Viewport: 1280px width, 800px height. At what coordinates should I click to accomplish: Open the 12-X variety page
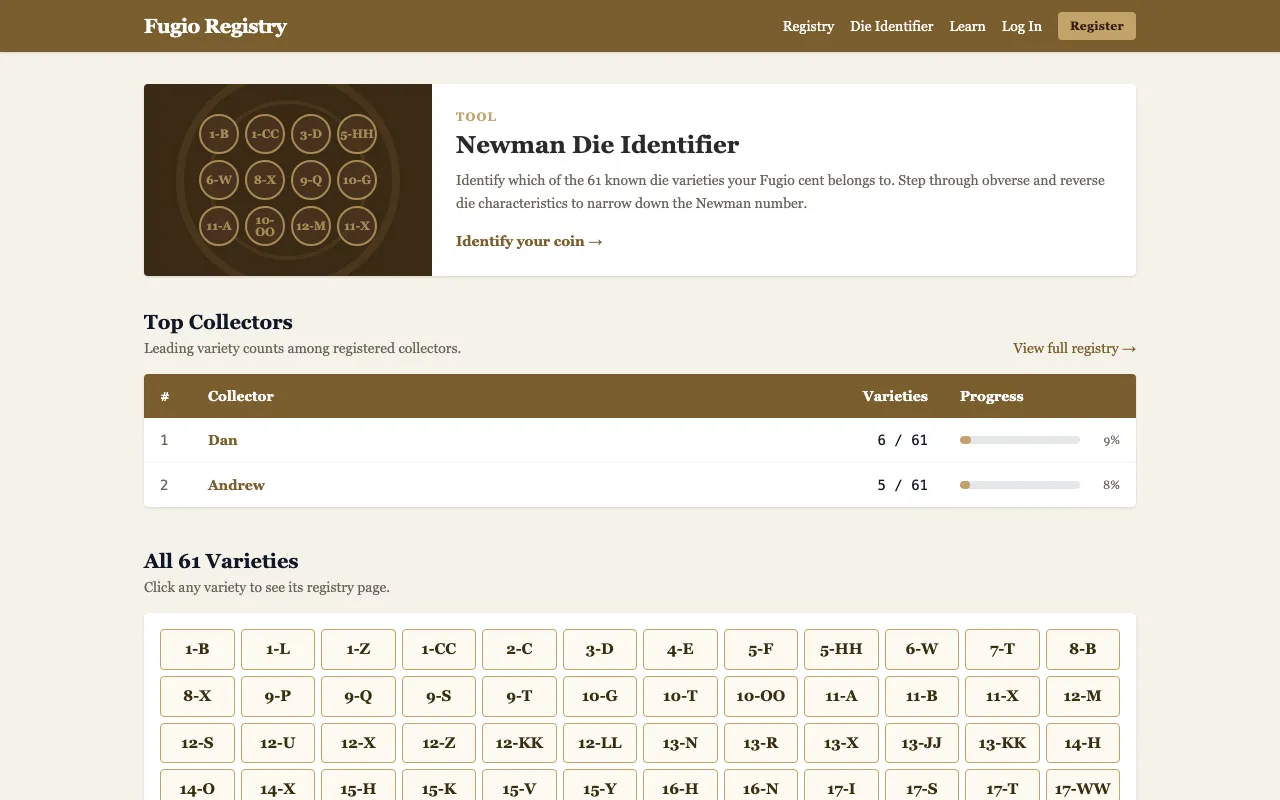[358, 743]
